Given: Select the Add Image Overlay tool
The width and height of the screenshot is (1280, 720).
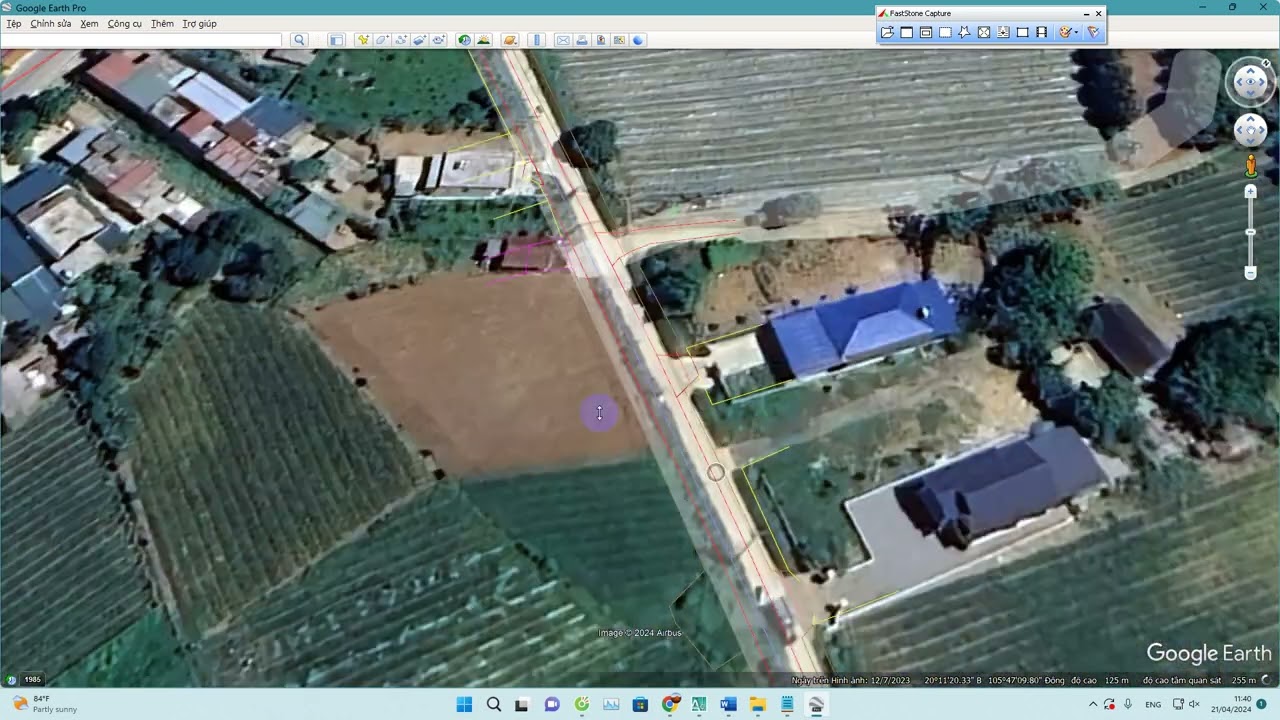Looking at the screenshot, I should pyautogui.click(x=420, y=40).
